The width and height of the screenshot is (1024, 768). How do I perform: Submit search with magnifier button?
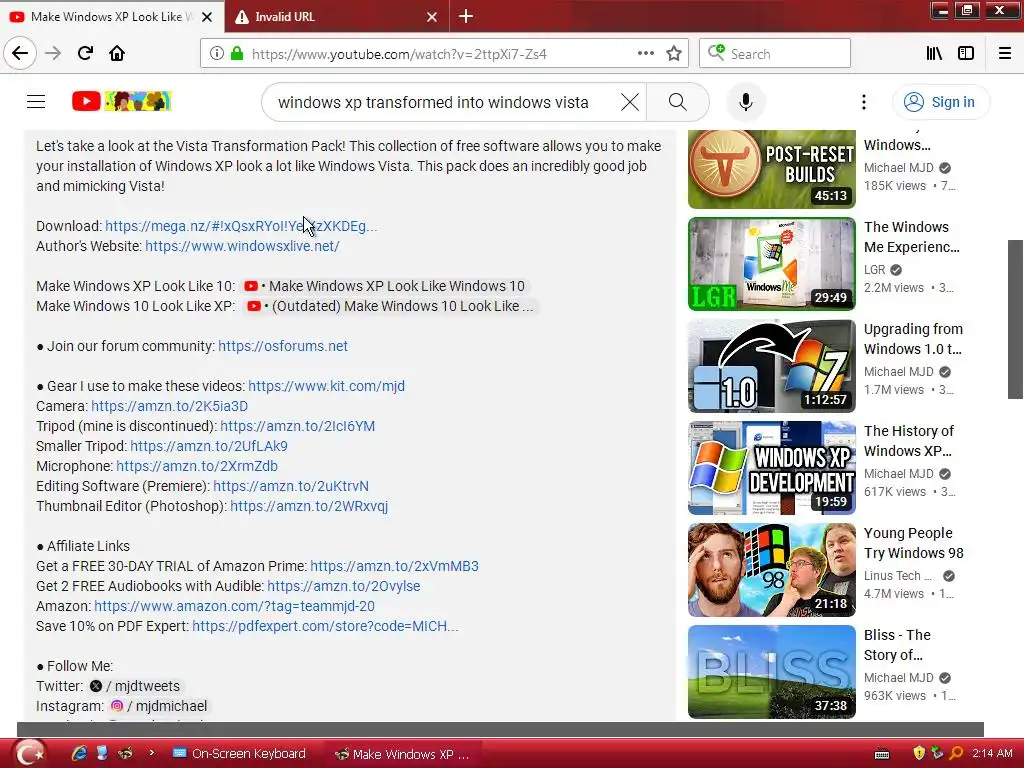(x=677, y=102)
